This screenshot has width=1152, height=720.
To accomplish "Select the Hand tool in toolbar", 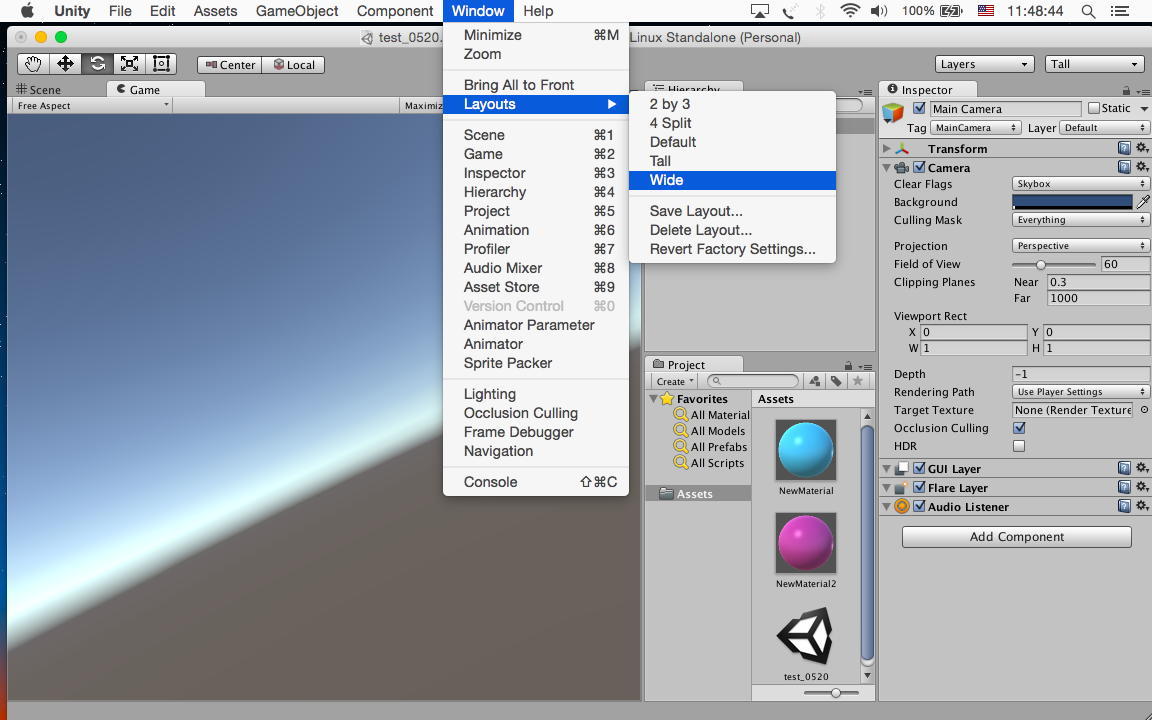I will pyautogui.click(x=33, y=64).
